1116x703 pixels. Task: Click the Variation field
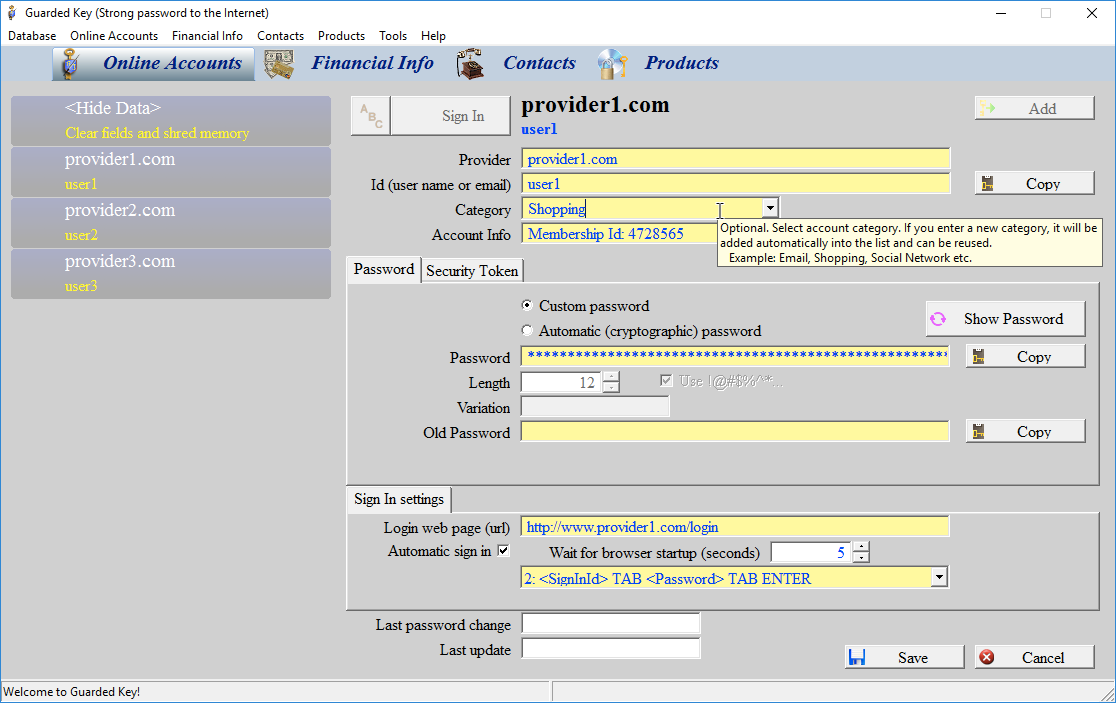click(595, 406)
